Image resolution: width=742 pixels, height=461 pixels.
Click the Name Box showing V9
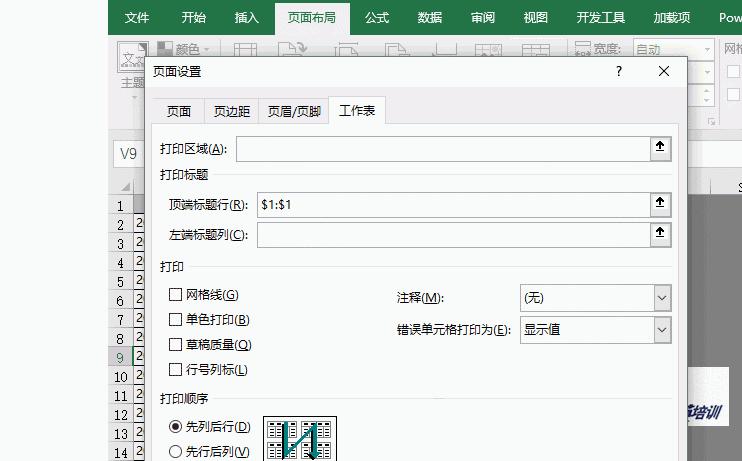click(x=129, y=154)
